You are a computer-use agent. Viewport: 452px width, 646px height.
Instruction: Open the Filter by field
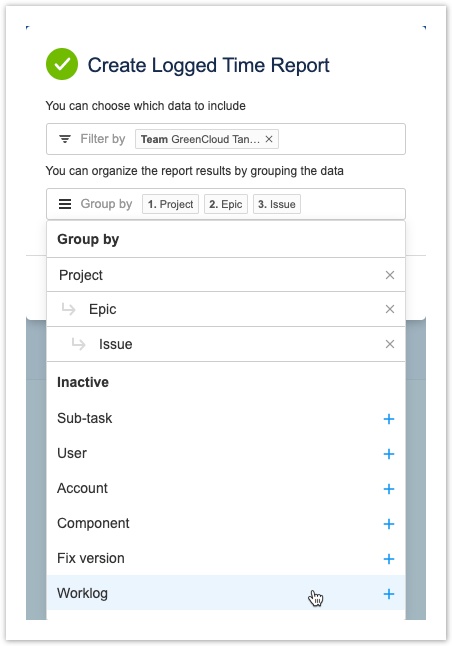(x=226, y=139)
